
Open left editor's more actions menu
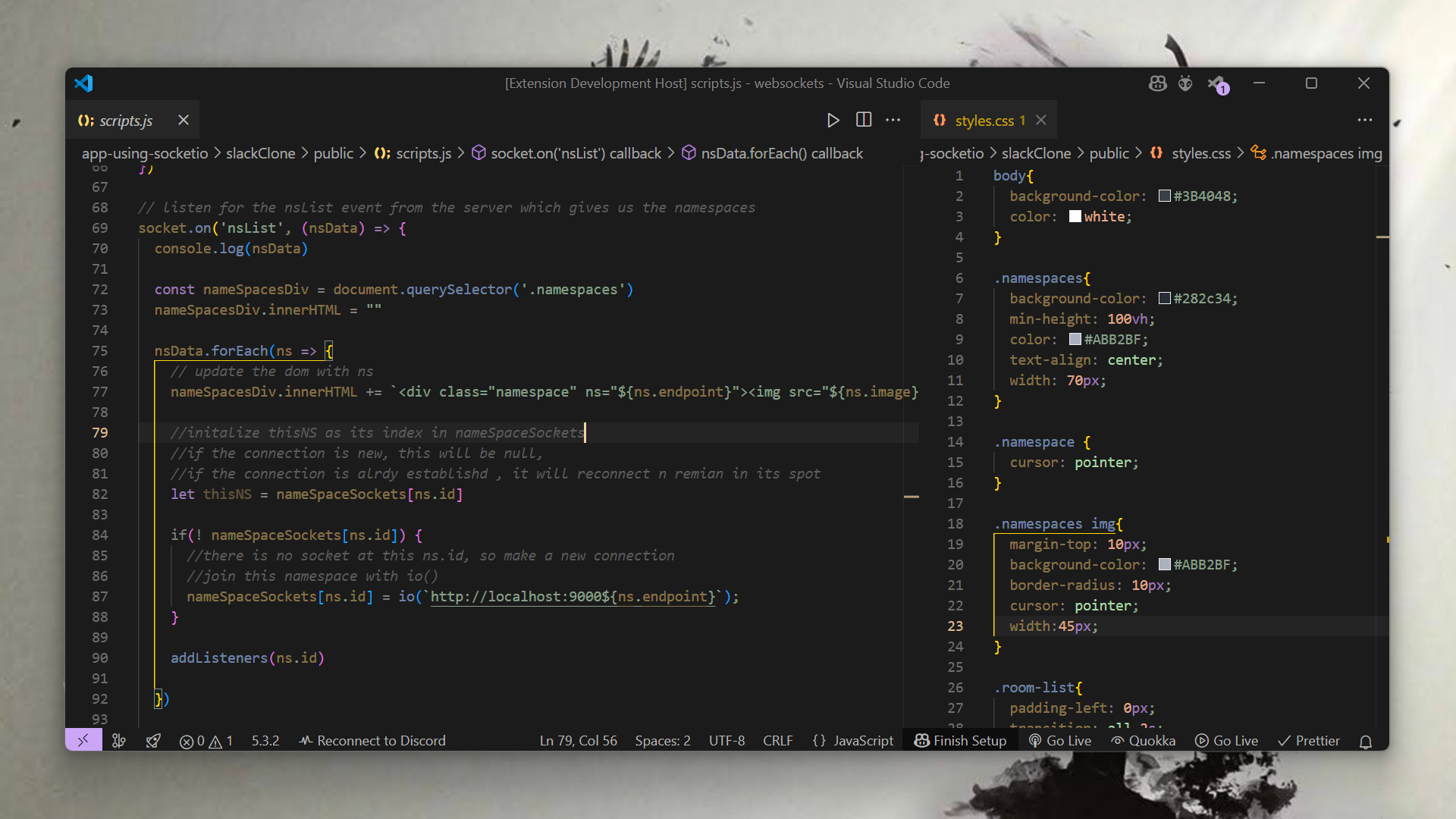[x=893, y=120]
